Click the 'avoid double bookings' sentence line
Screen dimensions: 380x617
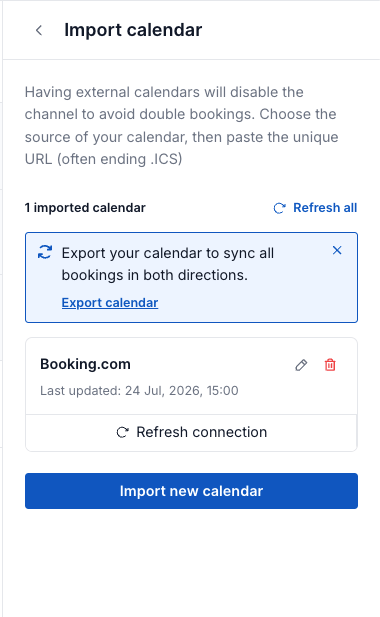[181, 114]
